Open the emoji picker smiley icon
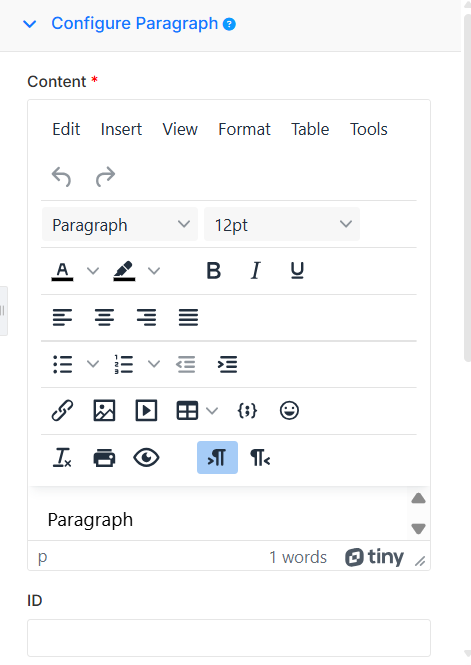 tap(289, 411)
